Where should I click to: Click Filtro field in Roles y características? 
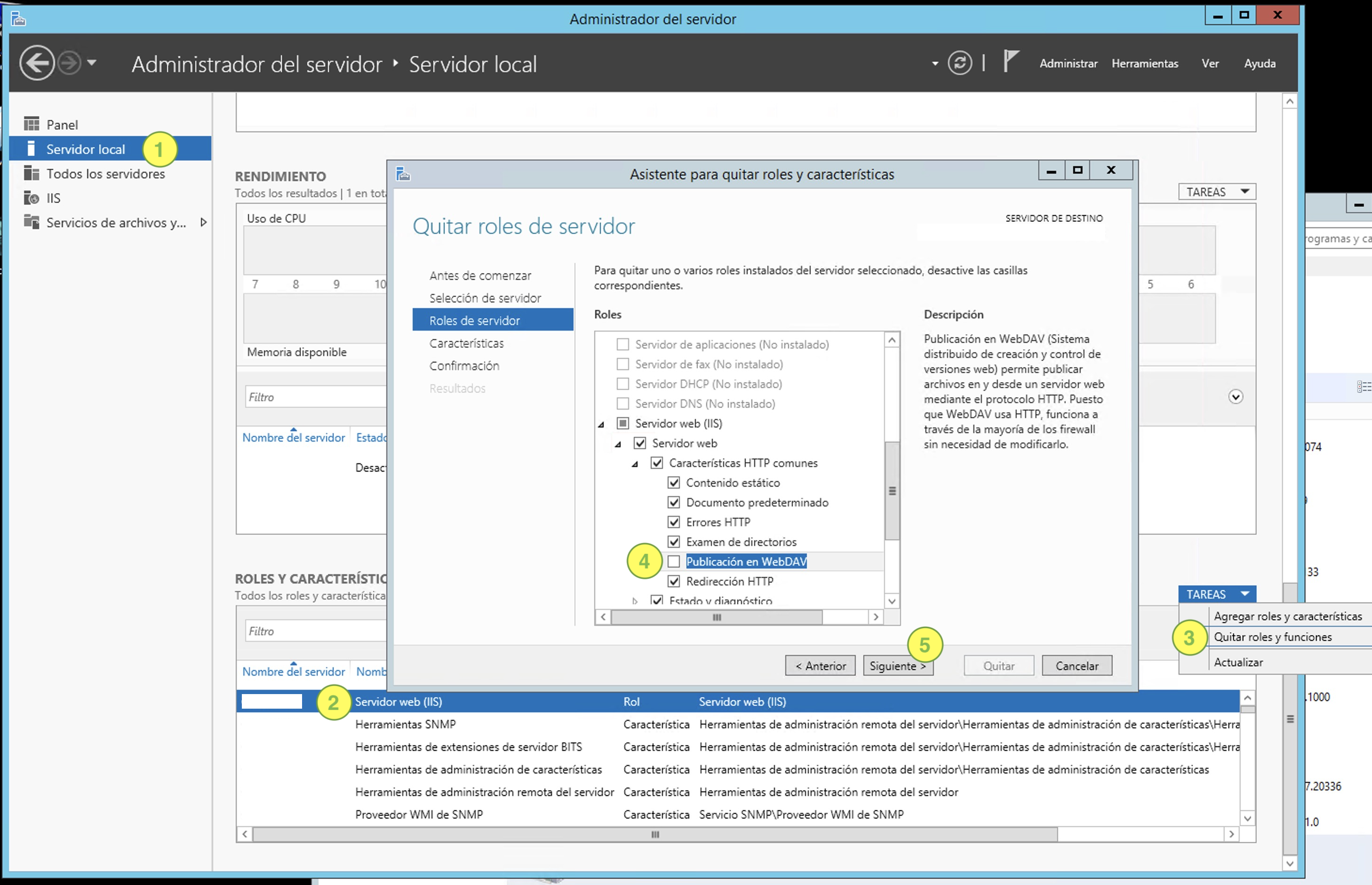(316, 631)
